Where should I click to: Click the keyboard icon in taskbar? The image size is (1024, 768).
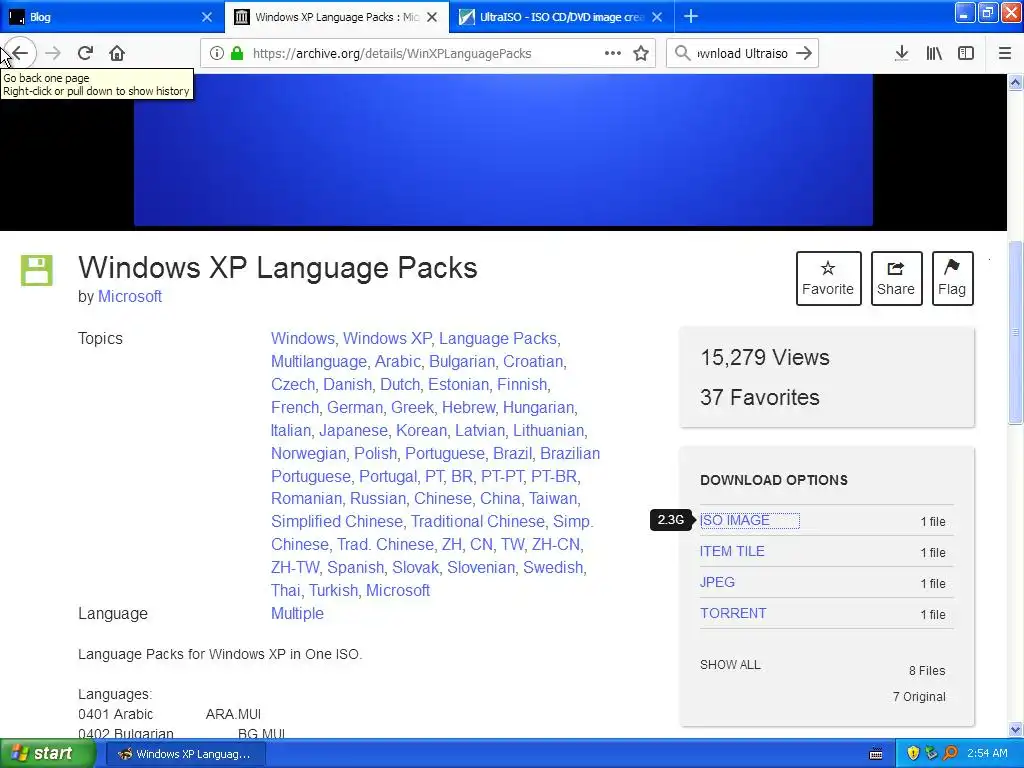pyautogui.click(x=876, y=754)
